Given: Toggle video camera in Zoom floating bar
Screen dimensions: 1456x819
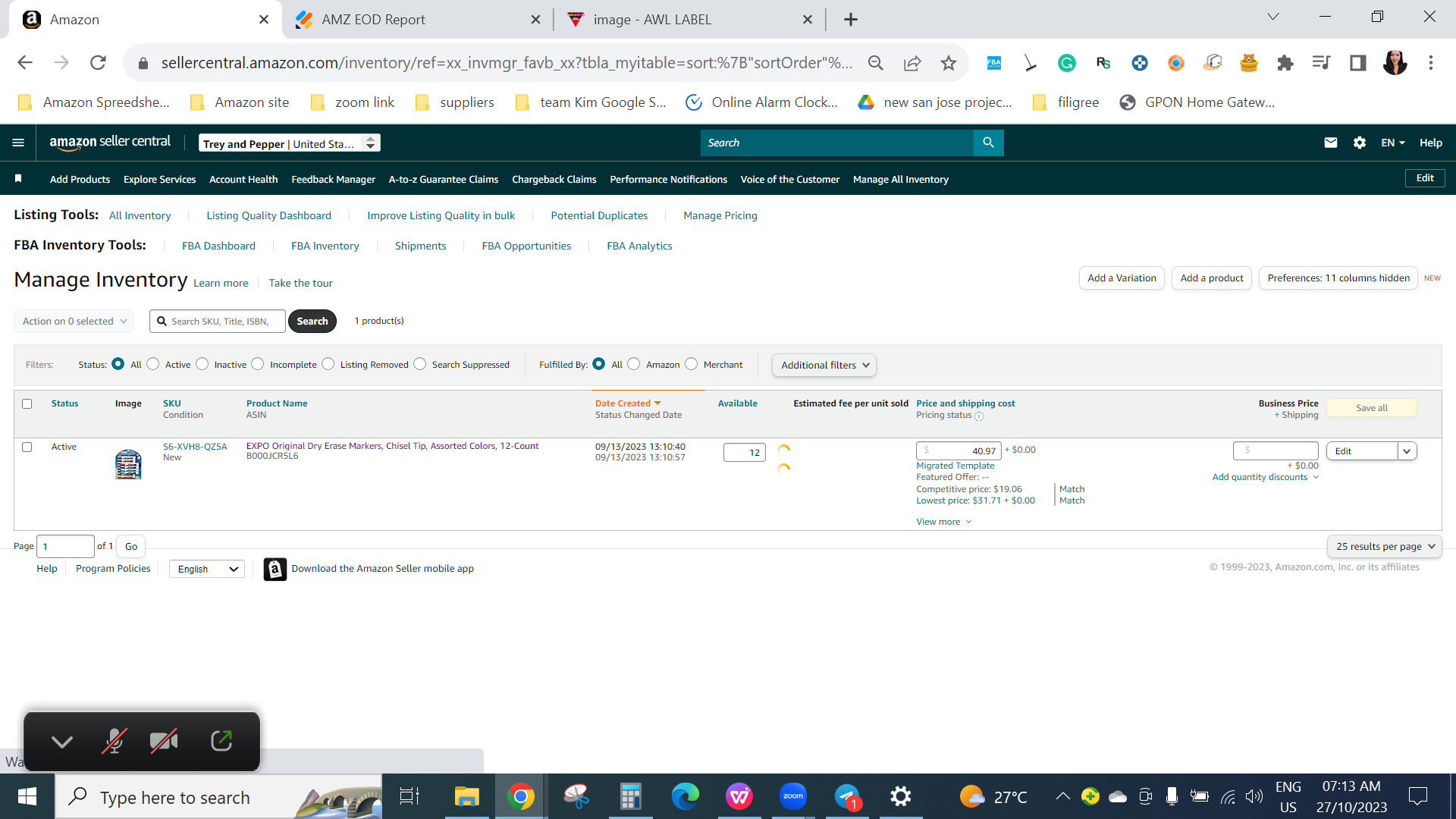Looking at the screenshot, I should click(x=164, y=741).
